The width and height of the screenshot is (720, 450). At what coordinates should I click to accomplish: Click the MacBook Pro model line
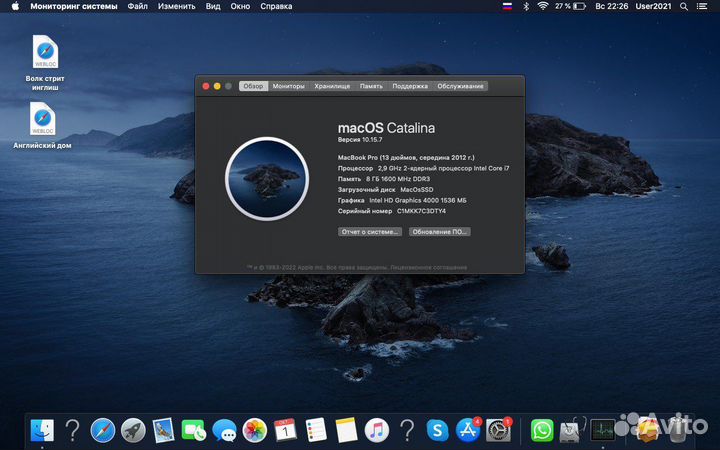(x=406, y=158)
